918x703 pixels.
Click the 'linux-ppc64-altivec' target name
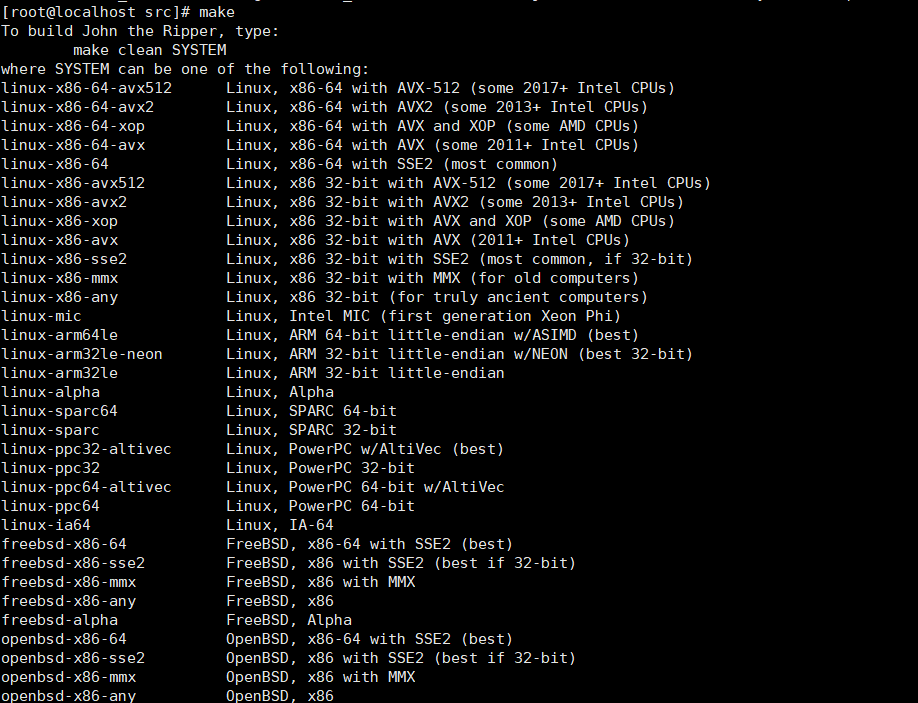87,487
